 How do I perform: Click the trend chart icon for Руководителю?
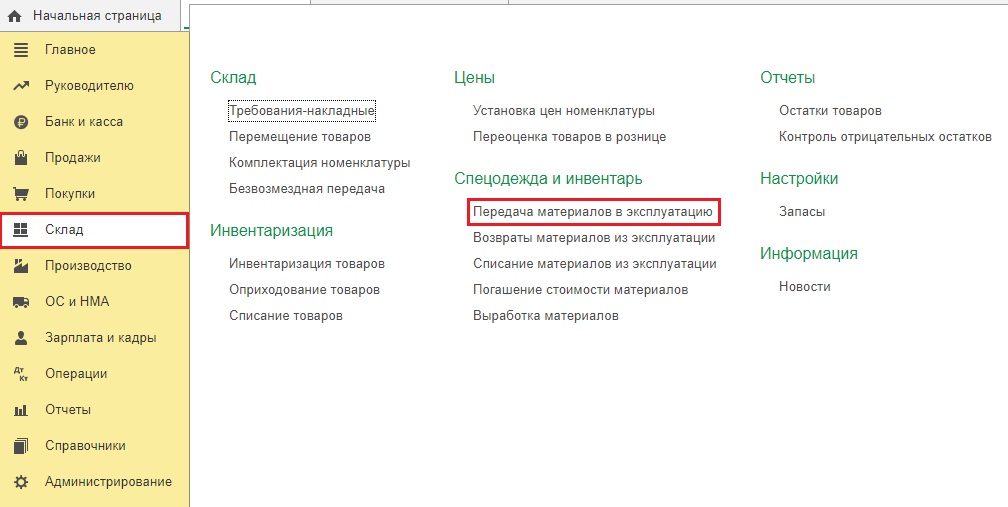click(x=20, y=86)
